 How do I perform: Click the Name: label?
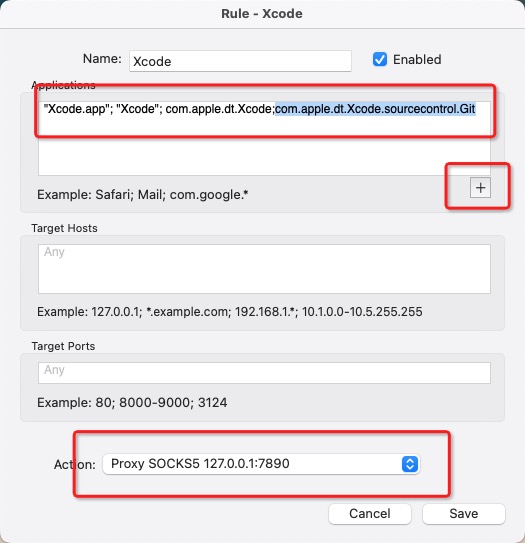102,59
